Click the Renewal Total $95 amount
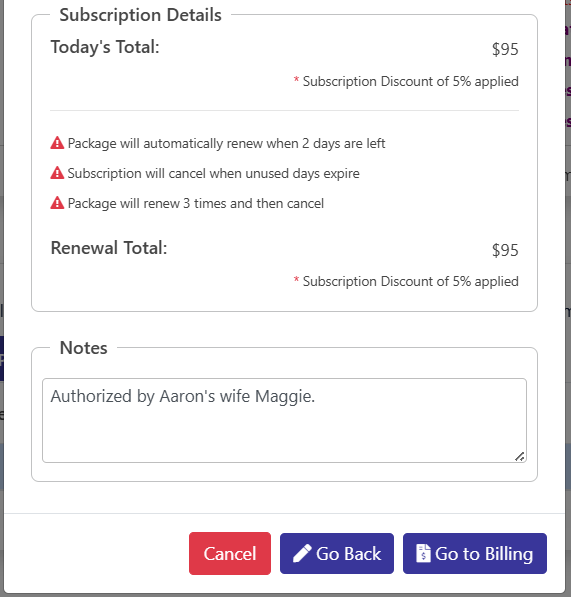Image resolution: width=571 pixels, height=597 pixels. 505,250
